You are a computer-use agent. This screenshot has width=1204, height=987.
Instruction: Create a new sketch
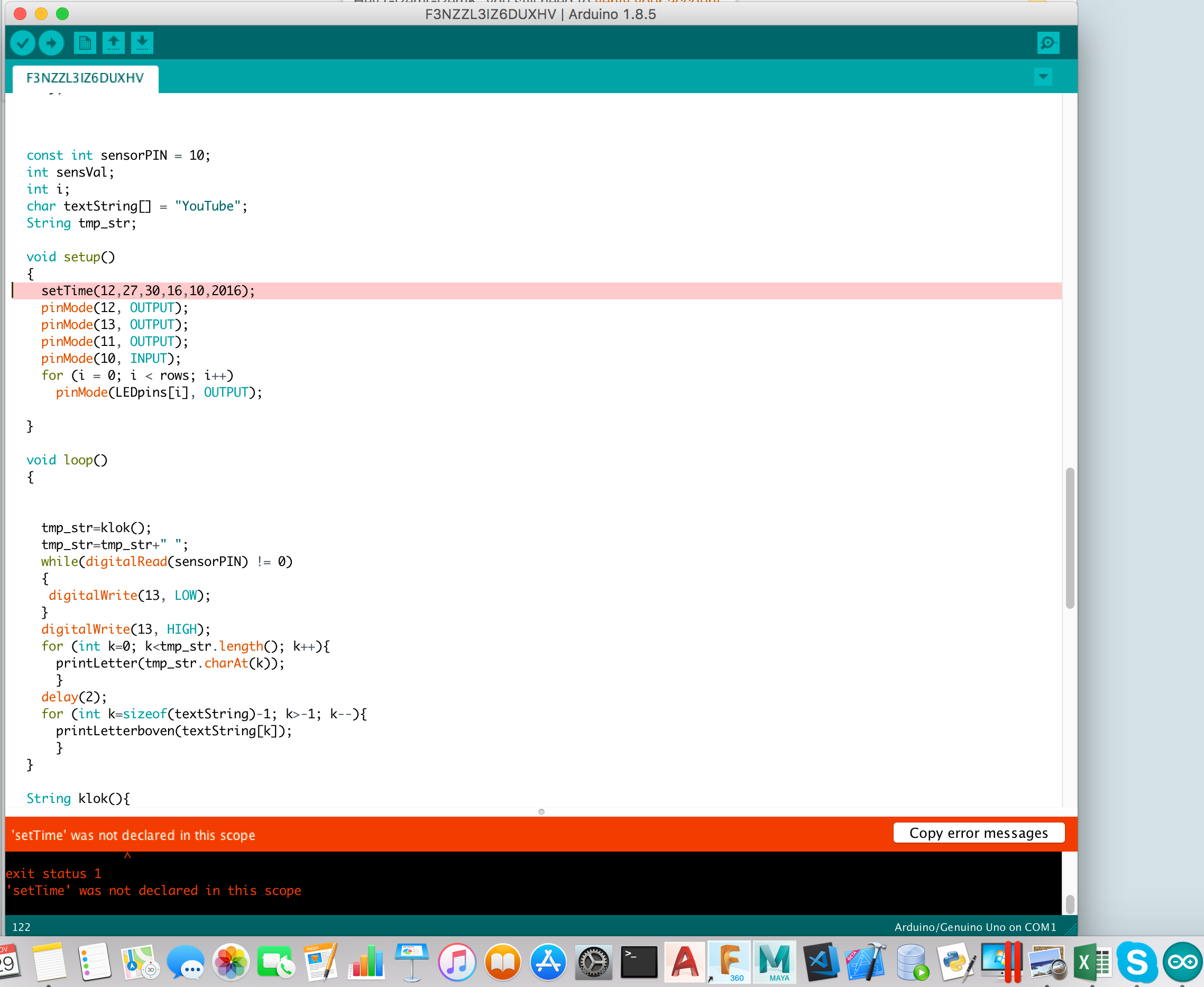(x=85, y=43)
